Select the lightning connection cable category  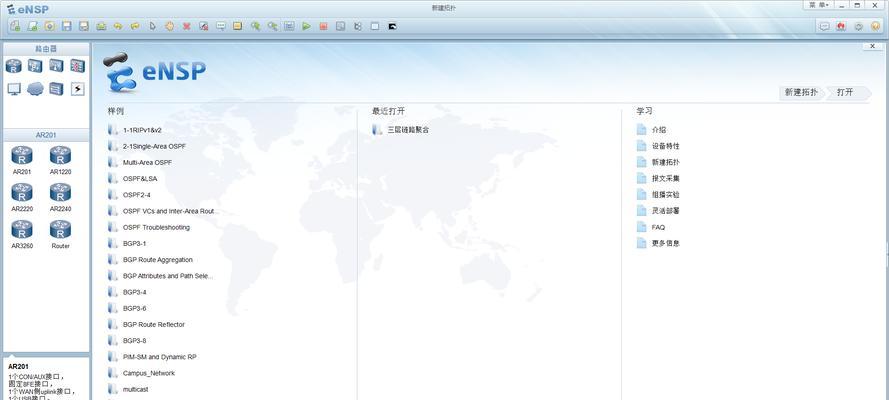(x=78, y=89)
